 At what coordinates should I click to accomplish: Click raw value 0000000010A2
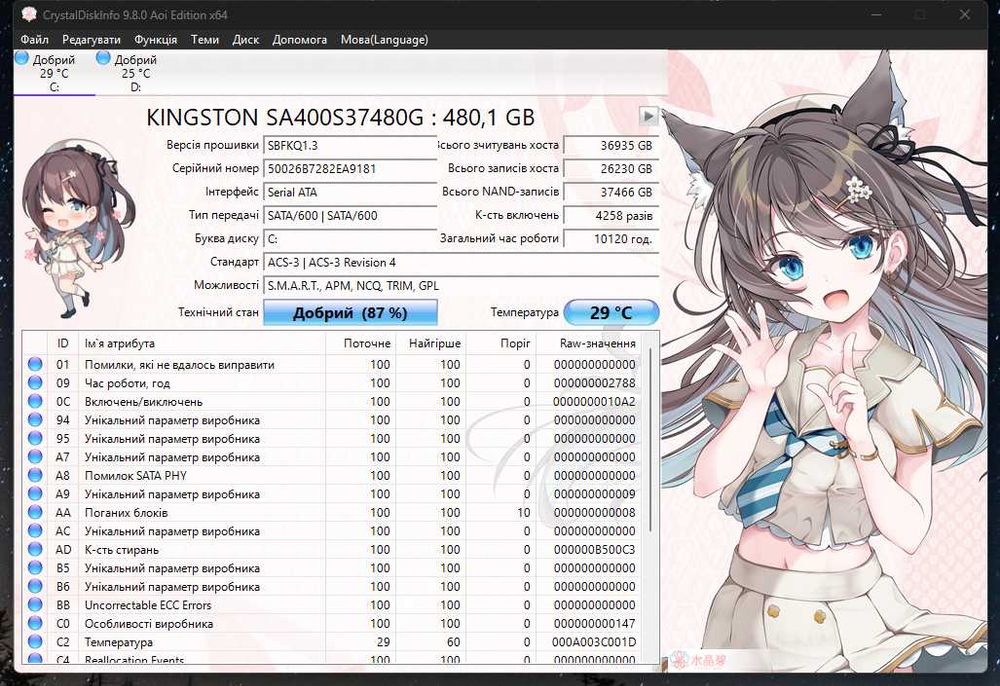click(x=594, y=402)
